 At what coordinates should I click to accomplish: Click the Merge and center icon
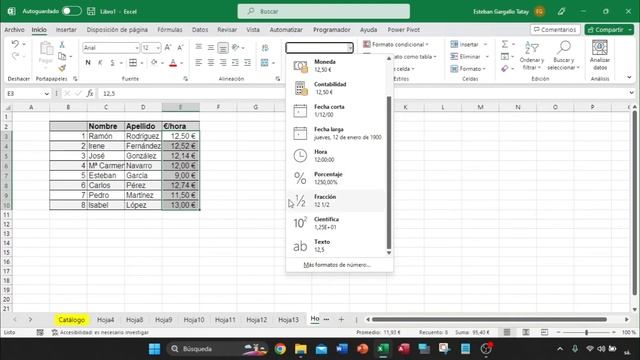264,62
